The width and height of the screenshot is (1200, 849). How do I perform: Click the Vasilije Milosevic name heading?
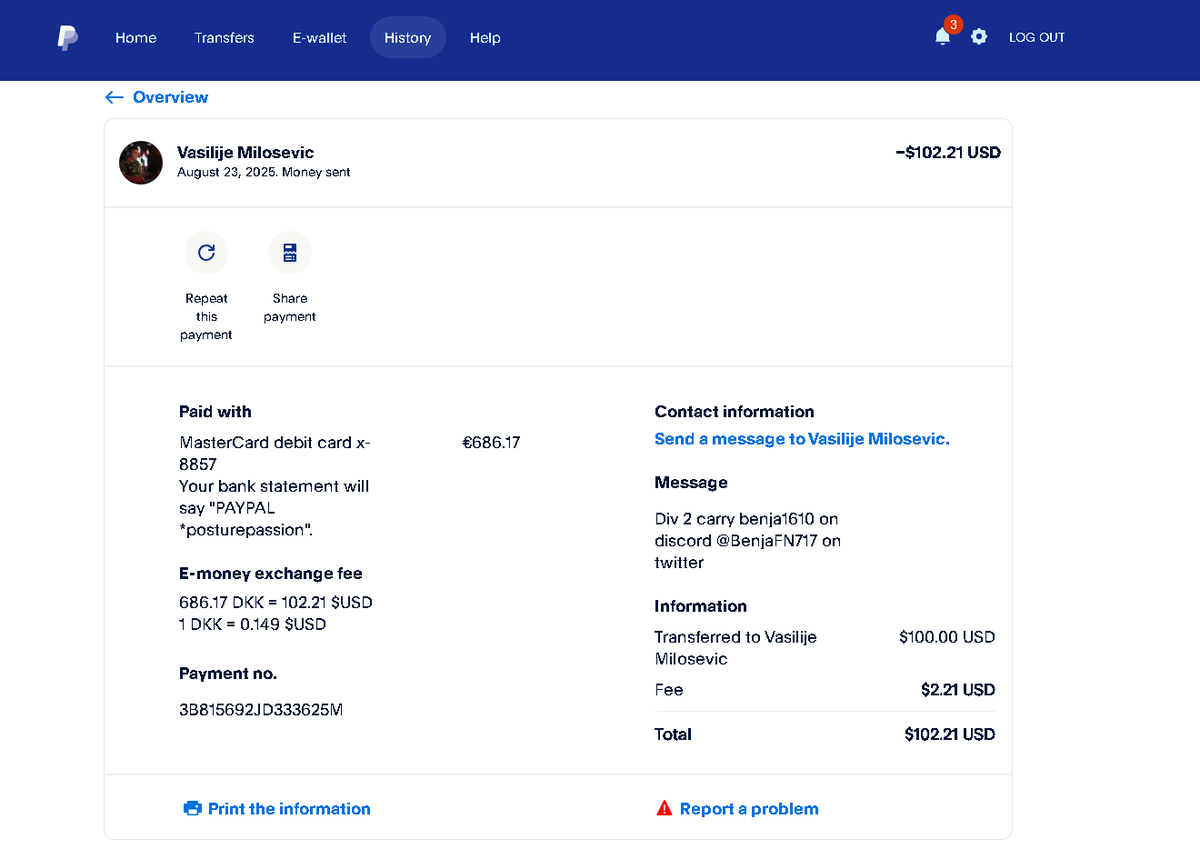245,152
